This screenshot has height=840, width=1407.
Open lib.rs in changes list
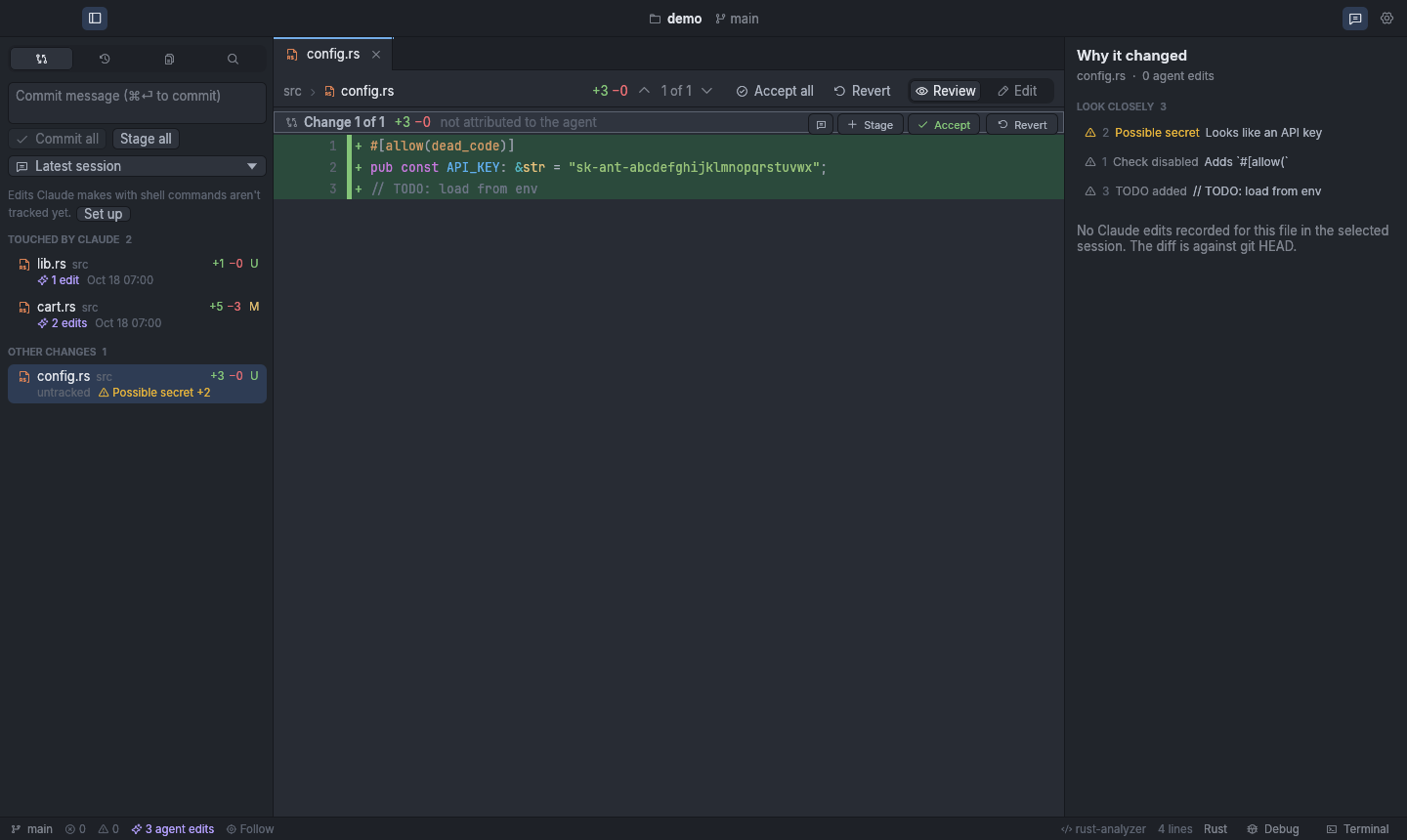click(x=137, y=272)
